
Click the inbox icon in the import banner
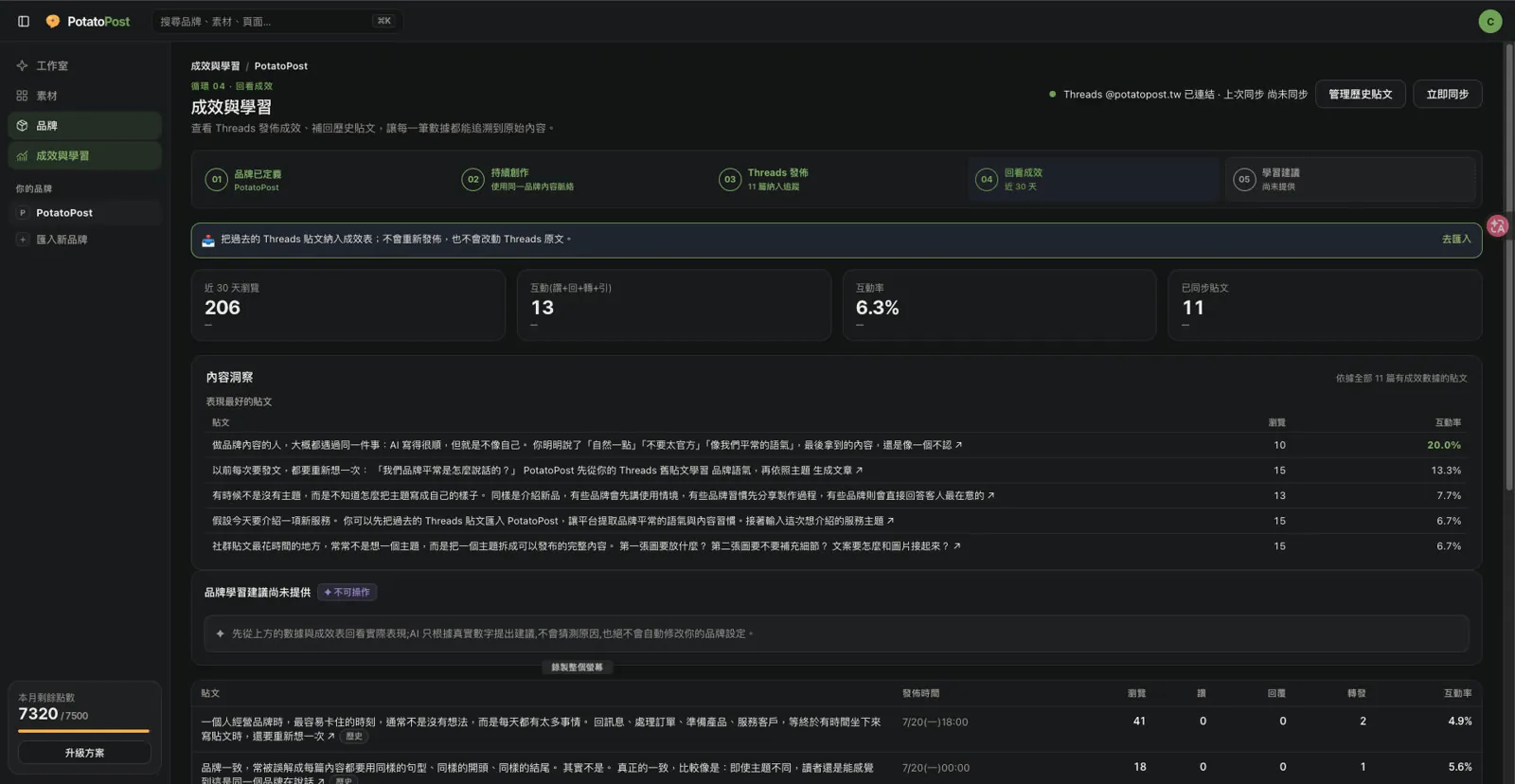tap(208, 241)
